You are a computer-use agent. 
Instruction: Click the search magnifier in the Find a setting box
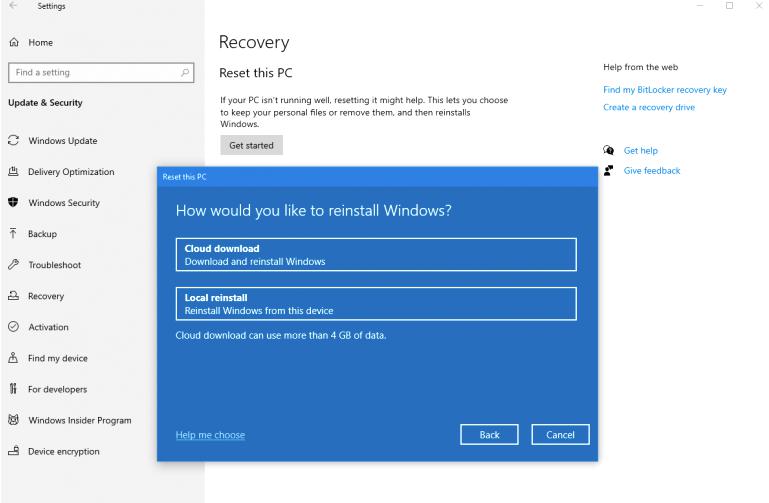185,73
